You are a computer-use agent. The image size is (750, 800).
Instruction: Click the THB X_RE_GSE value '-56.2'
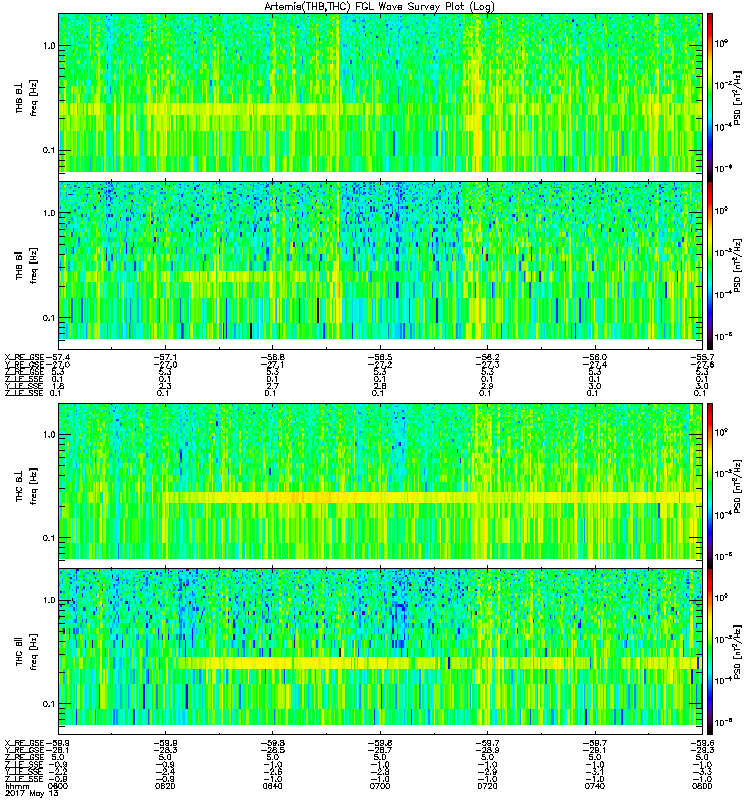[x=487, y=357]
